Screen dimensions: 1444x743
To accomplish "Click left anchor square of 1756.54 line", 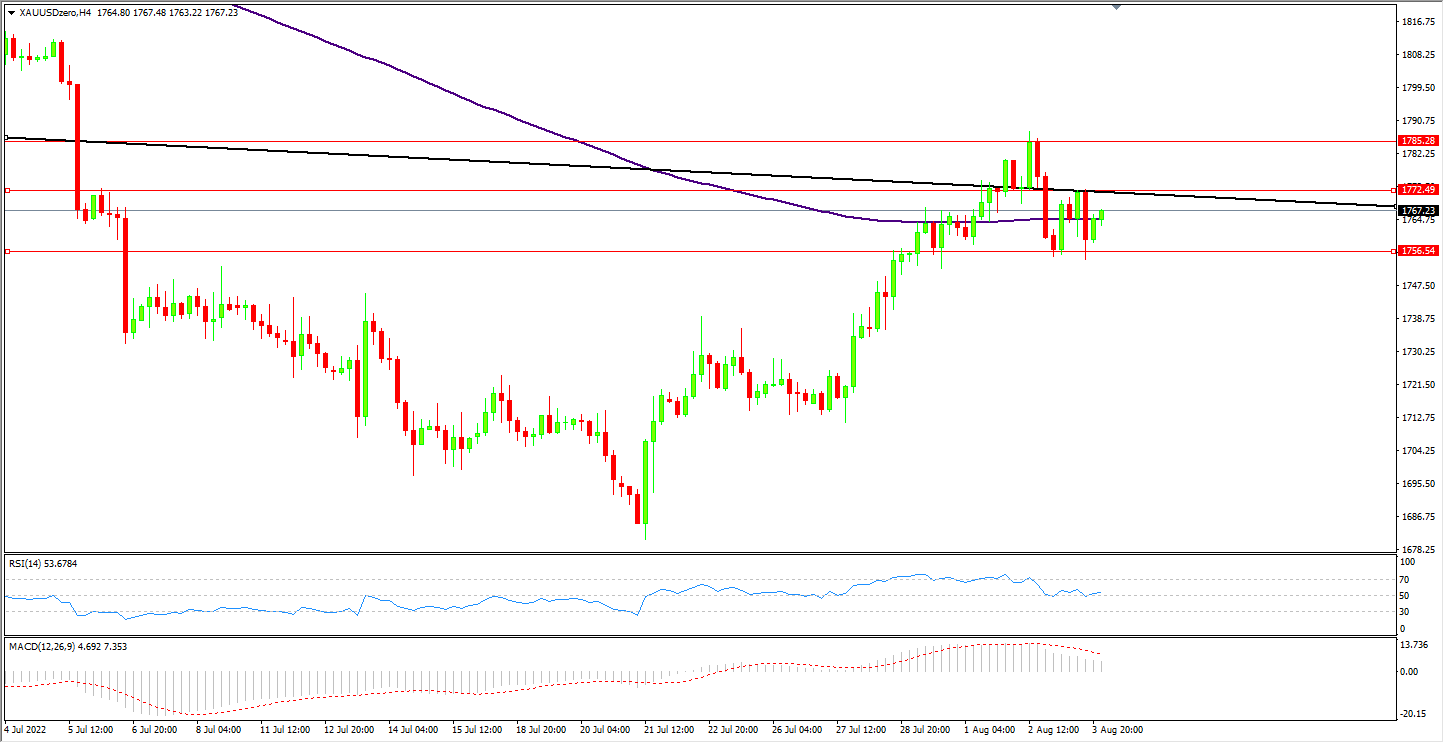I will click(7, 251).
